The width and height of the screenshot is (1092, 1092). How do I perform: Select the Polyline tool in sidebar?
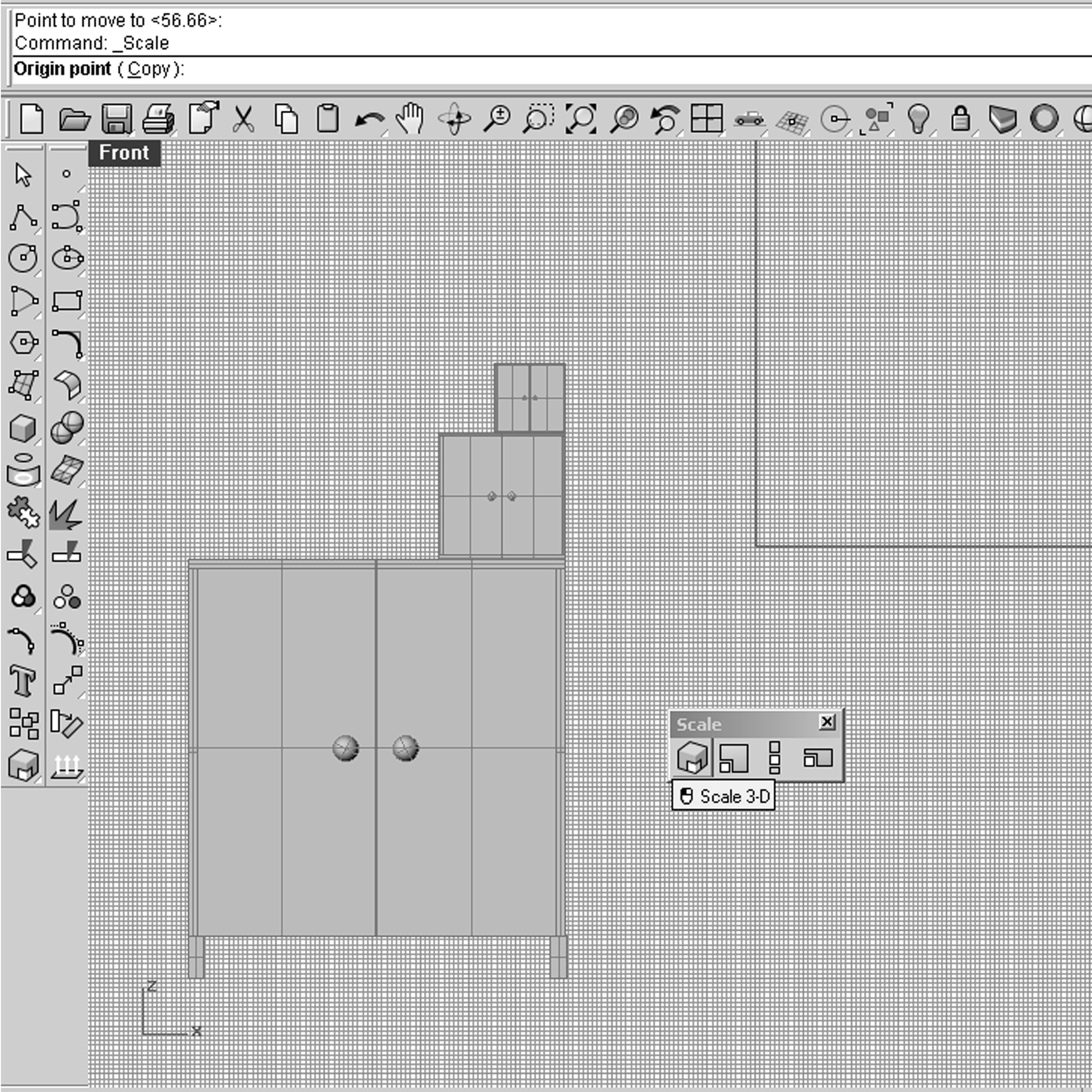pyautogui.click(x=23, y=217)
